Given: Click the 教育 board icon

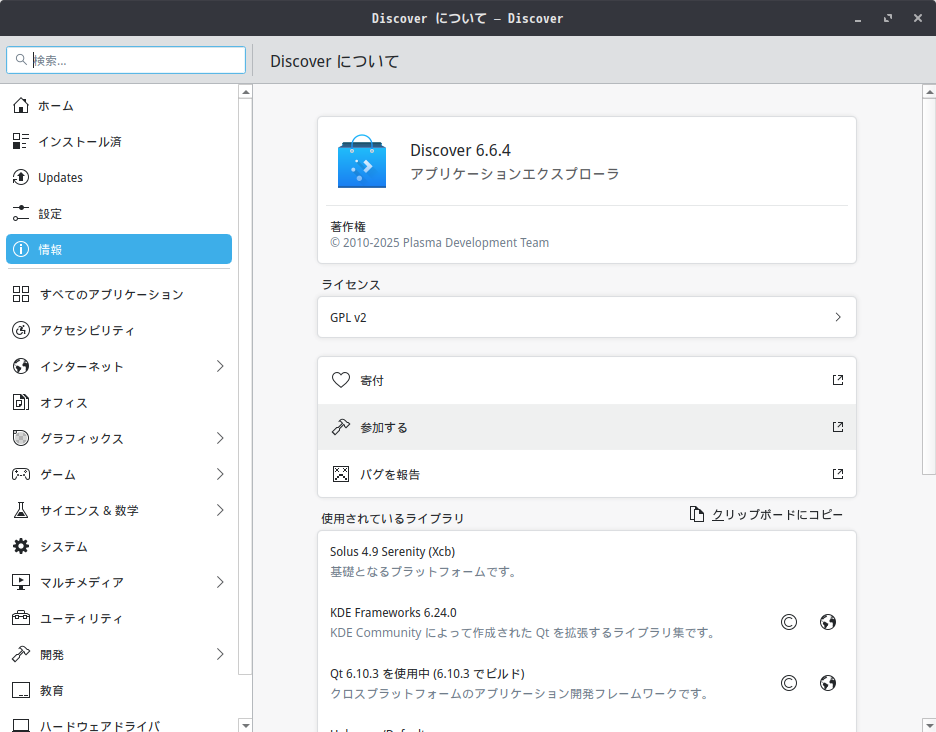Looking at the screenshot, I should [x=21, y=690].
